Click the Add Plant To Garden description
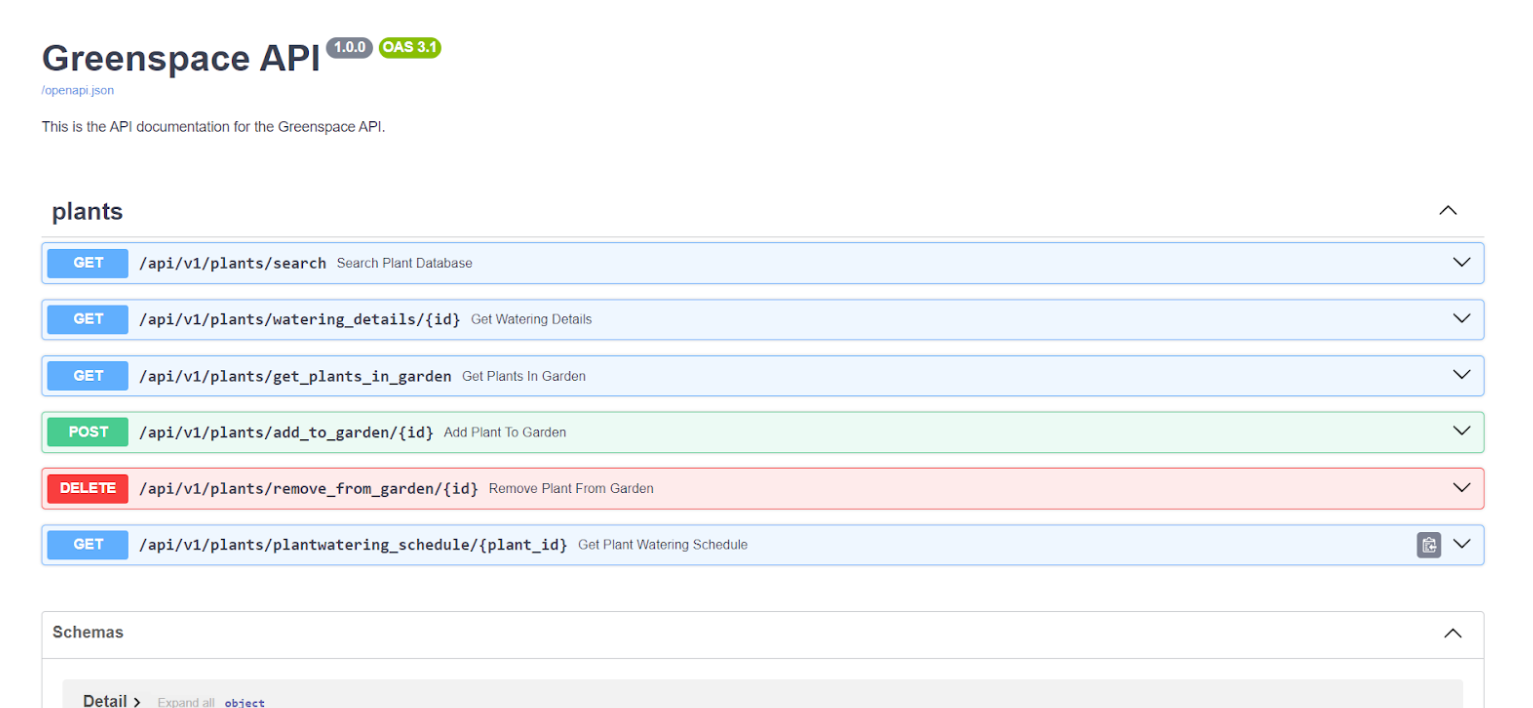The width and height of the screenshot is (1533, 708). tap(505, 432)
